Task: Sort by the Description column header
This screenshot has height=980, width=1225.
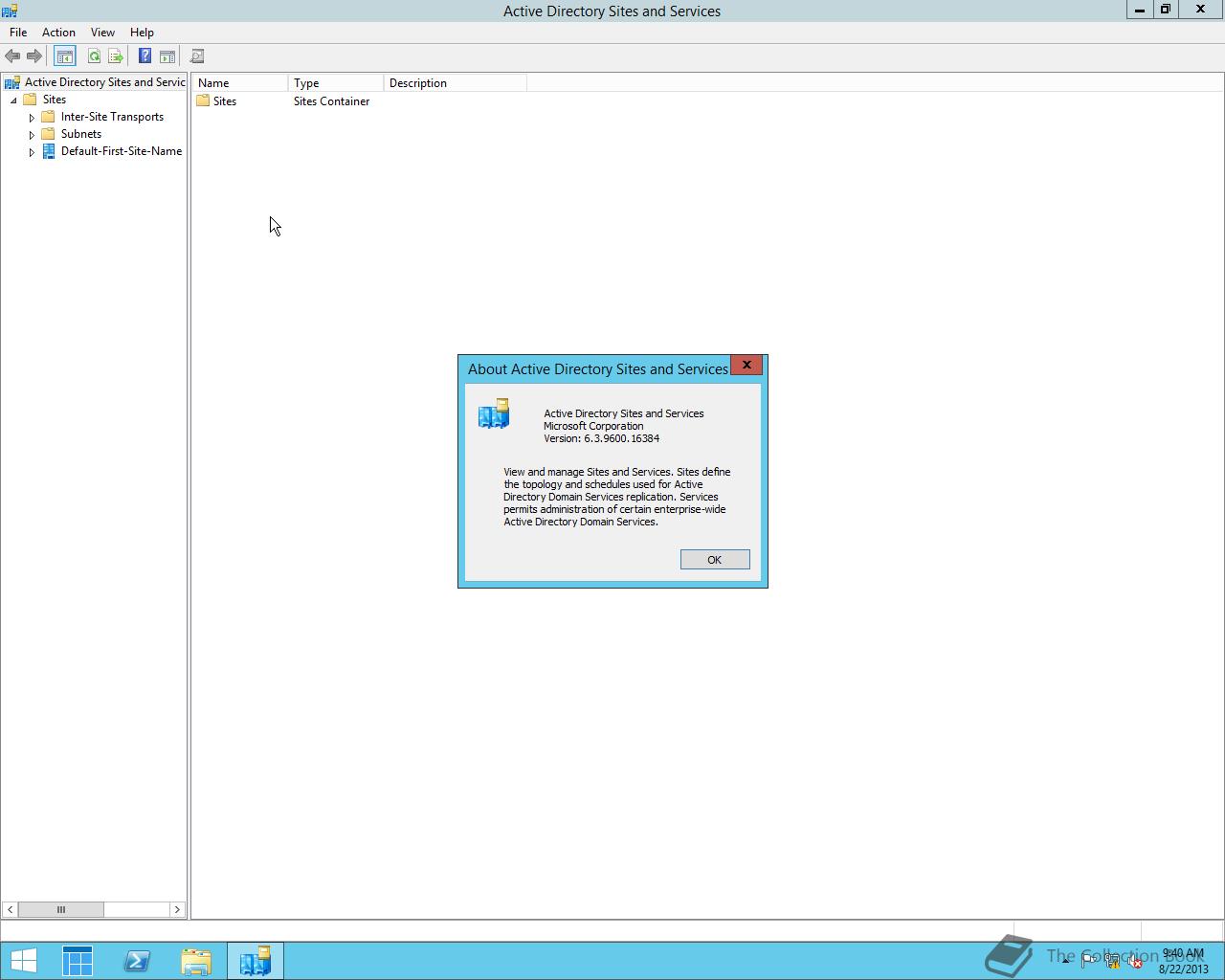Action: (x=456, y=83)
